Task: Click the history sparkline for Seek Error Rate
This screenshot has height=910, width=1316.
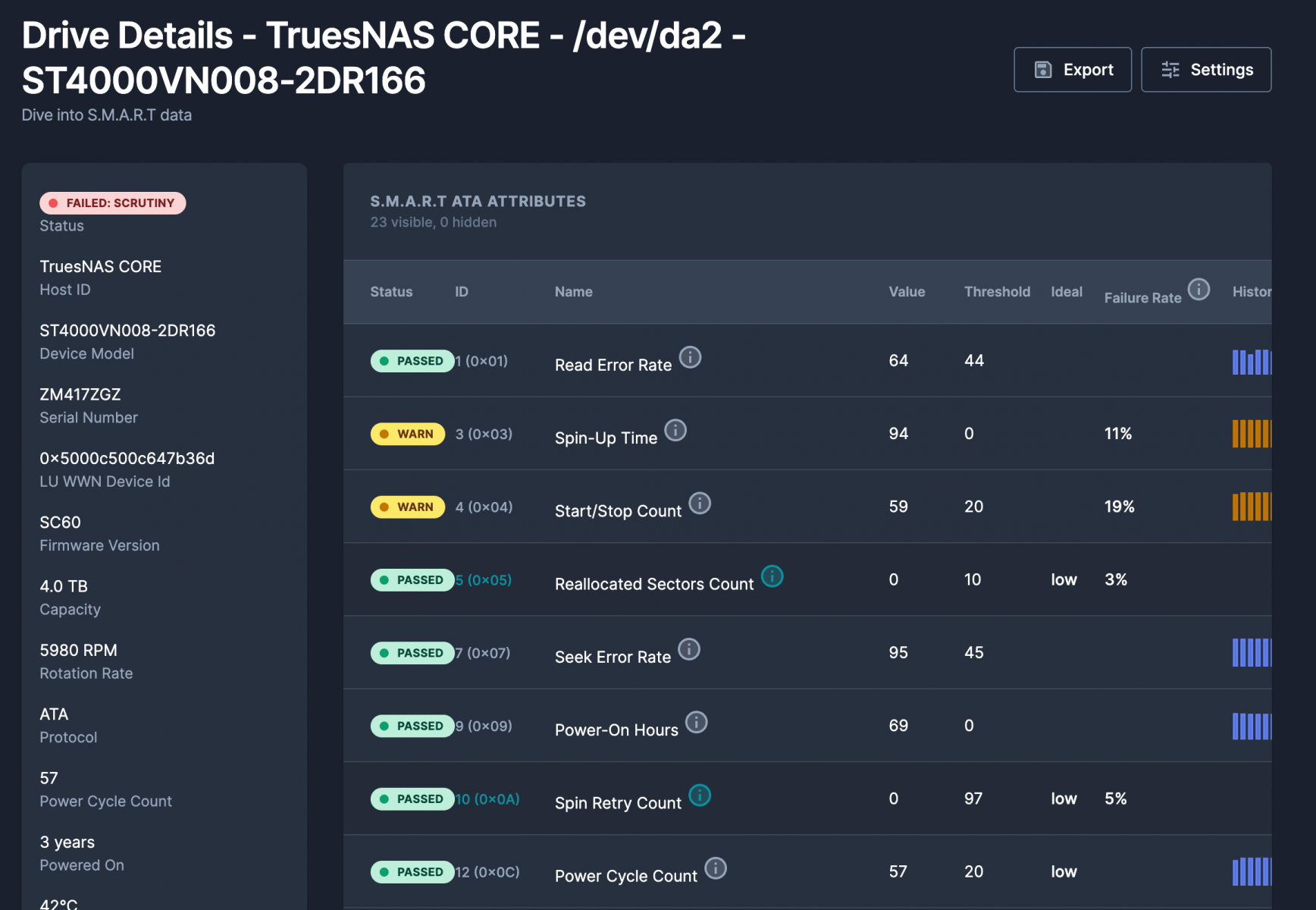Action: 1252,652
